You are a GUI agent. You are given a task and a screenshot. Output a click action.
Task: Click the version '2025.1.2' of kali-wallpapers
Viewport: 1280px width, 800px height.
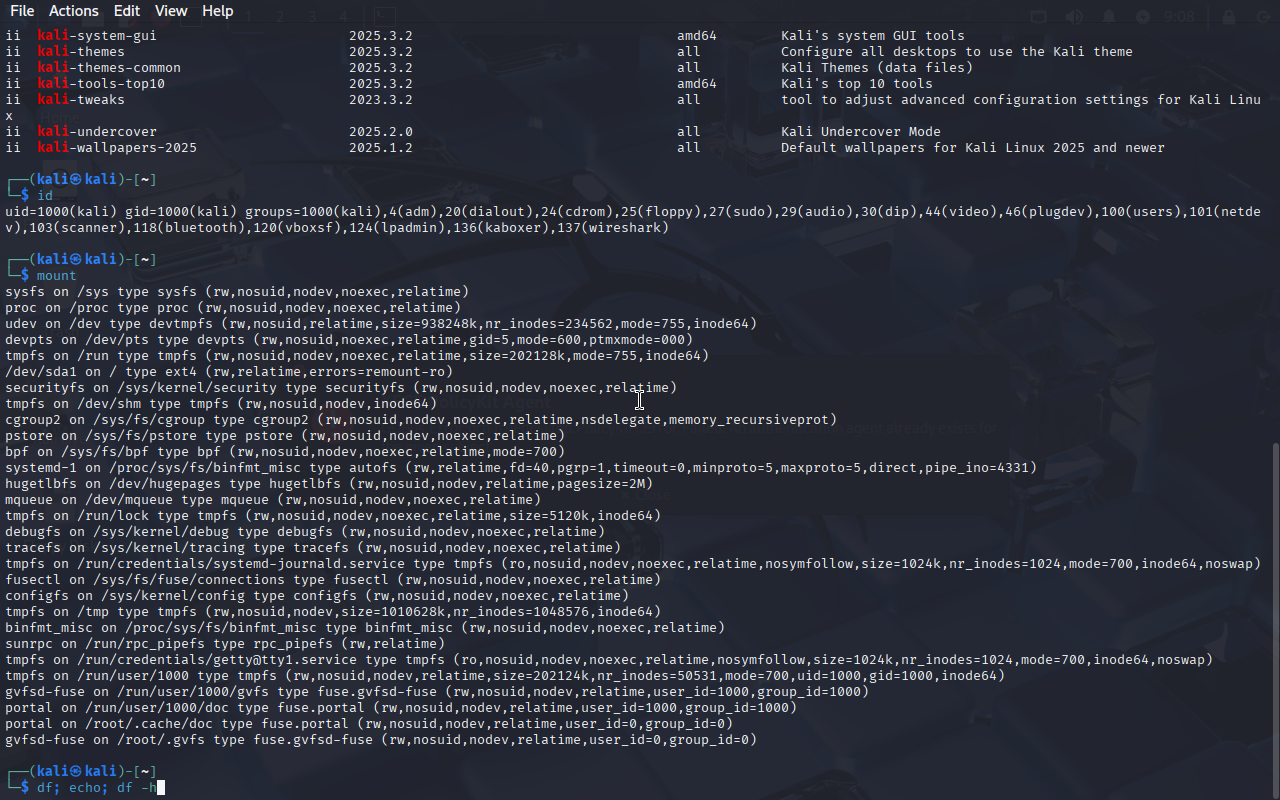click(x=381, y=147)
